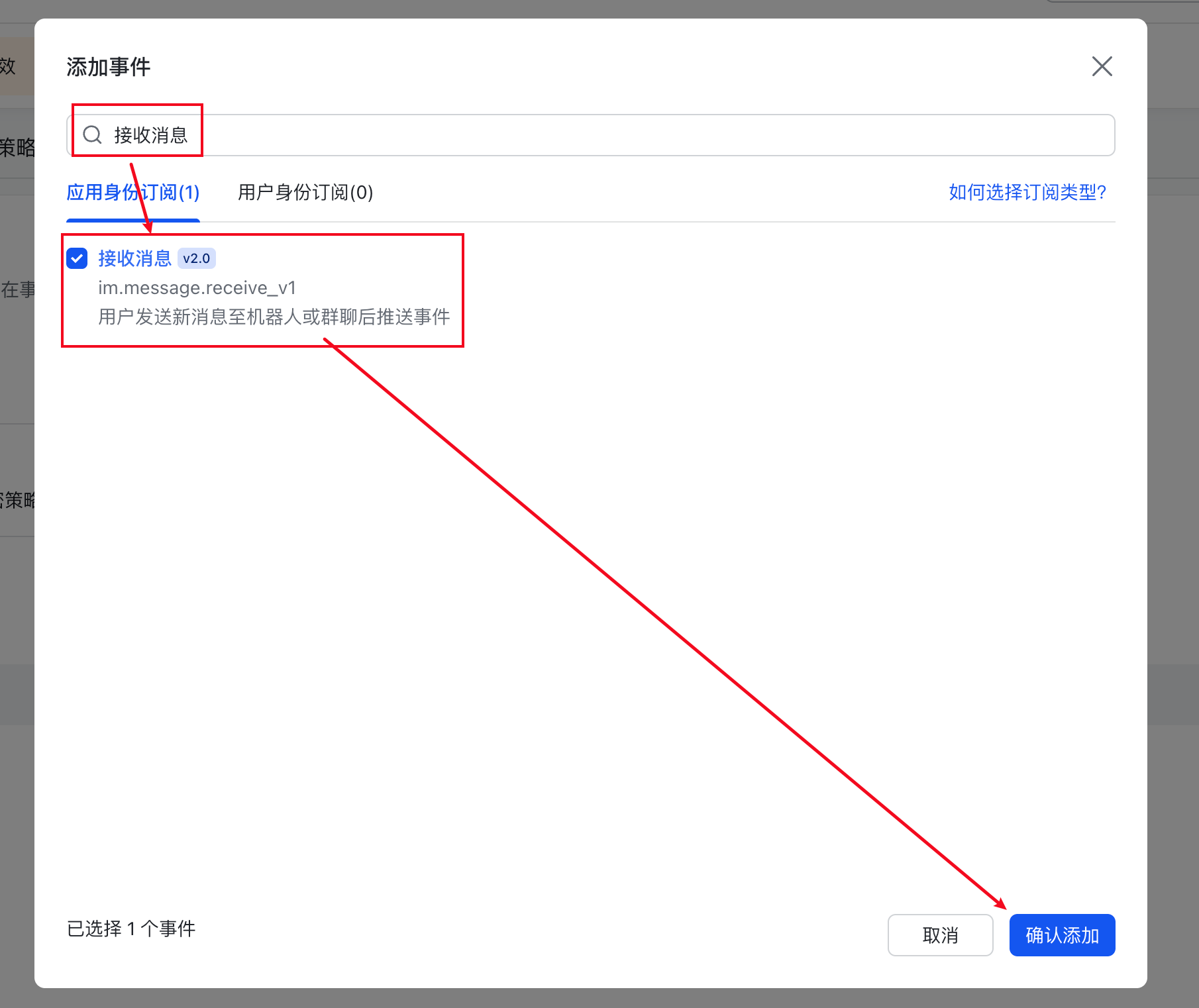1199x1008 pixels.
Task: Confirm with the 确认添加 button
Action: tap(1061, 935)
